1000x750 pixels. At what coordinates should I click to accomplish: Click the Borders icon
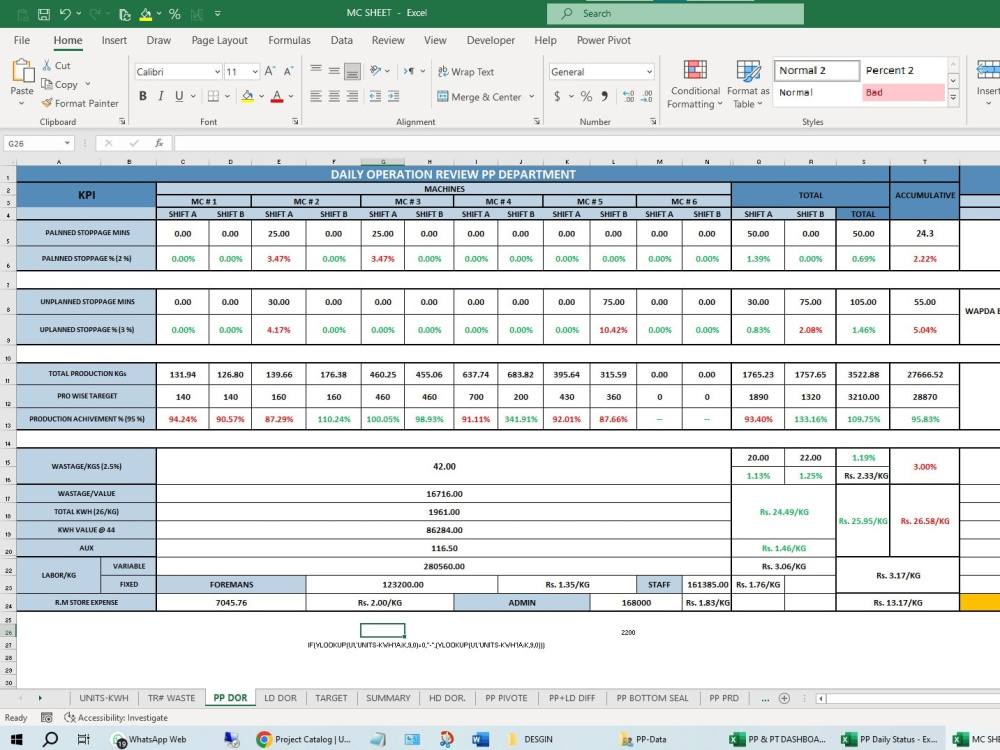[213, 96]
